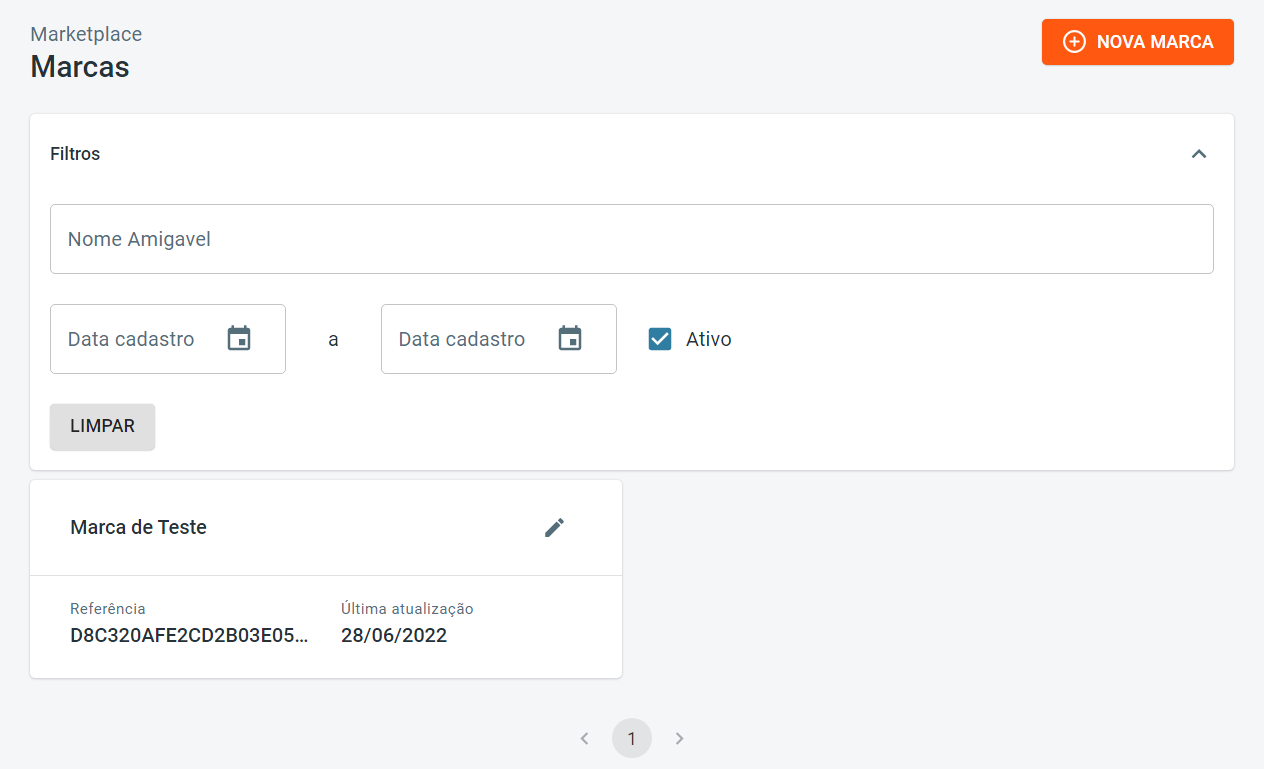Go to the previous page of results

click(585, 739)
